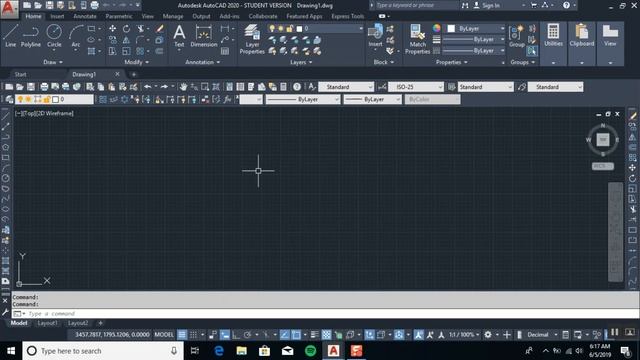Open the Start file tab

(20, 74)
